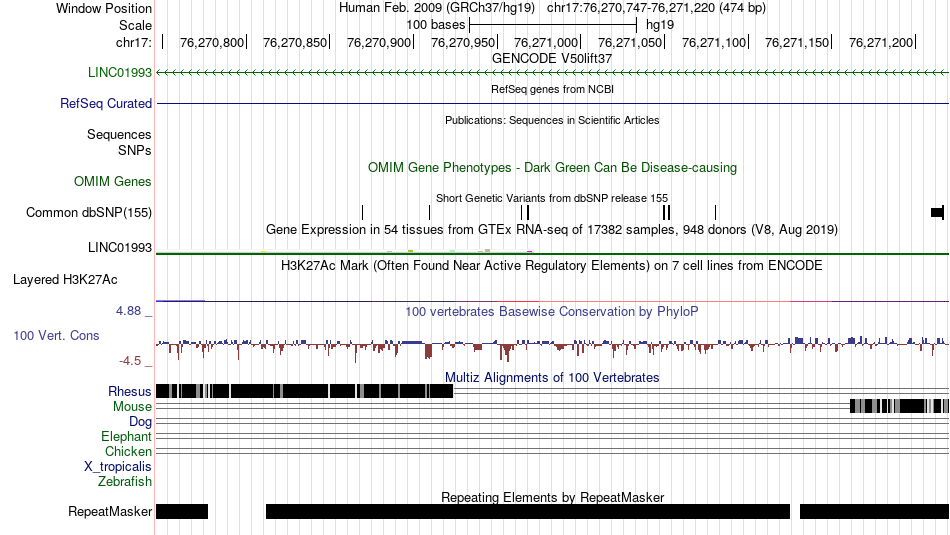
Task: Click Short Genetic Variants from dbSNP title
Action: 552,198
